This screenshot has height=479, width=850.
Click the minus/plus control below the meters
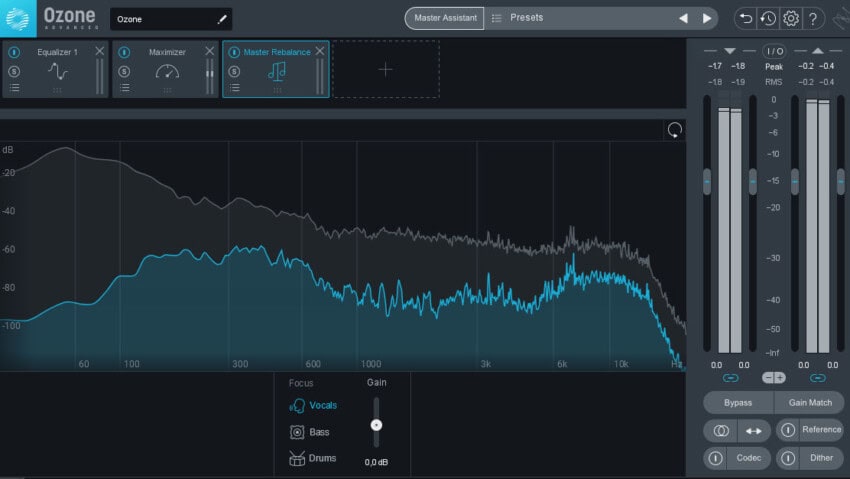[x=774, y=378]
